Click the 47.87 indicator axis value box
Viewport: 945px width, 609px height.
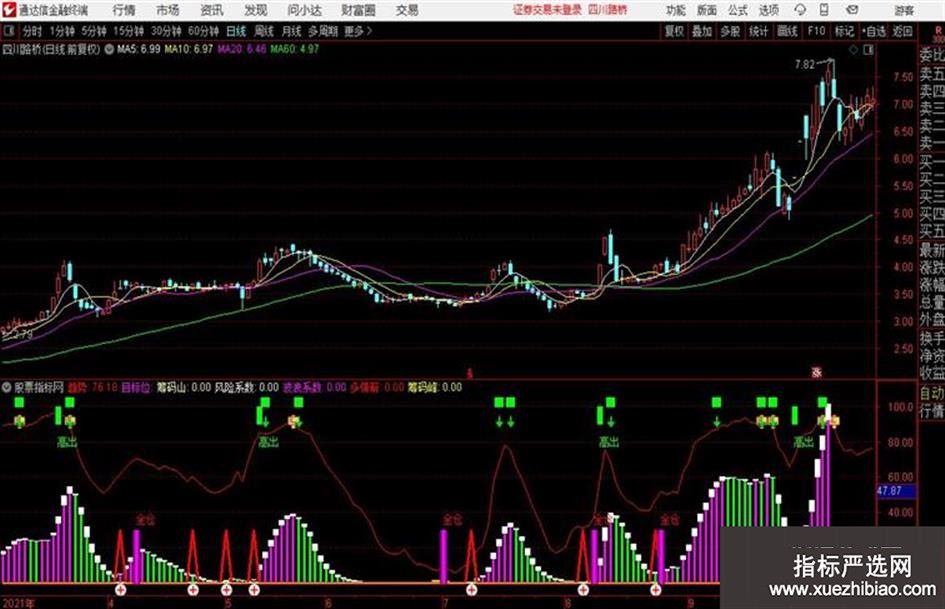(896, 491)
